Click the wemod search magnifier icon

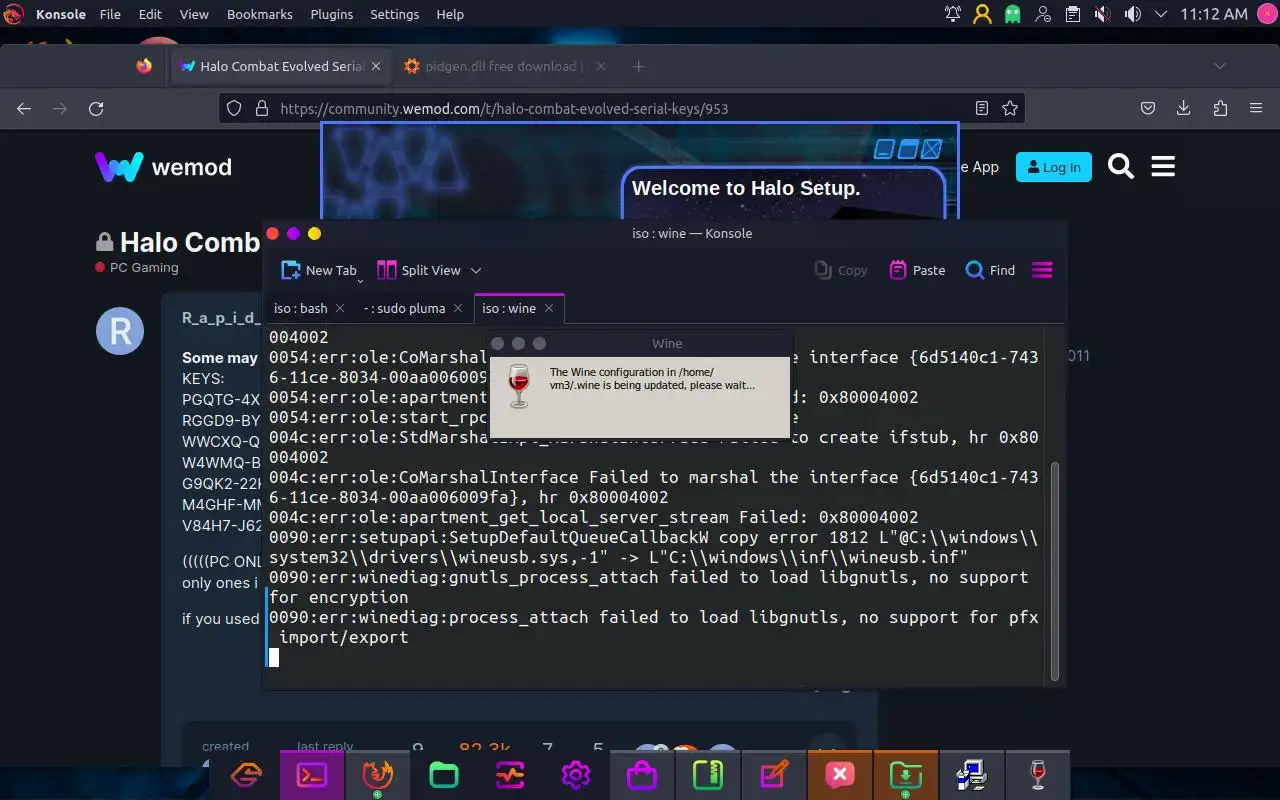click(x=1121, y=167)
